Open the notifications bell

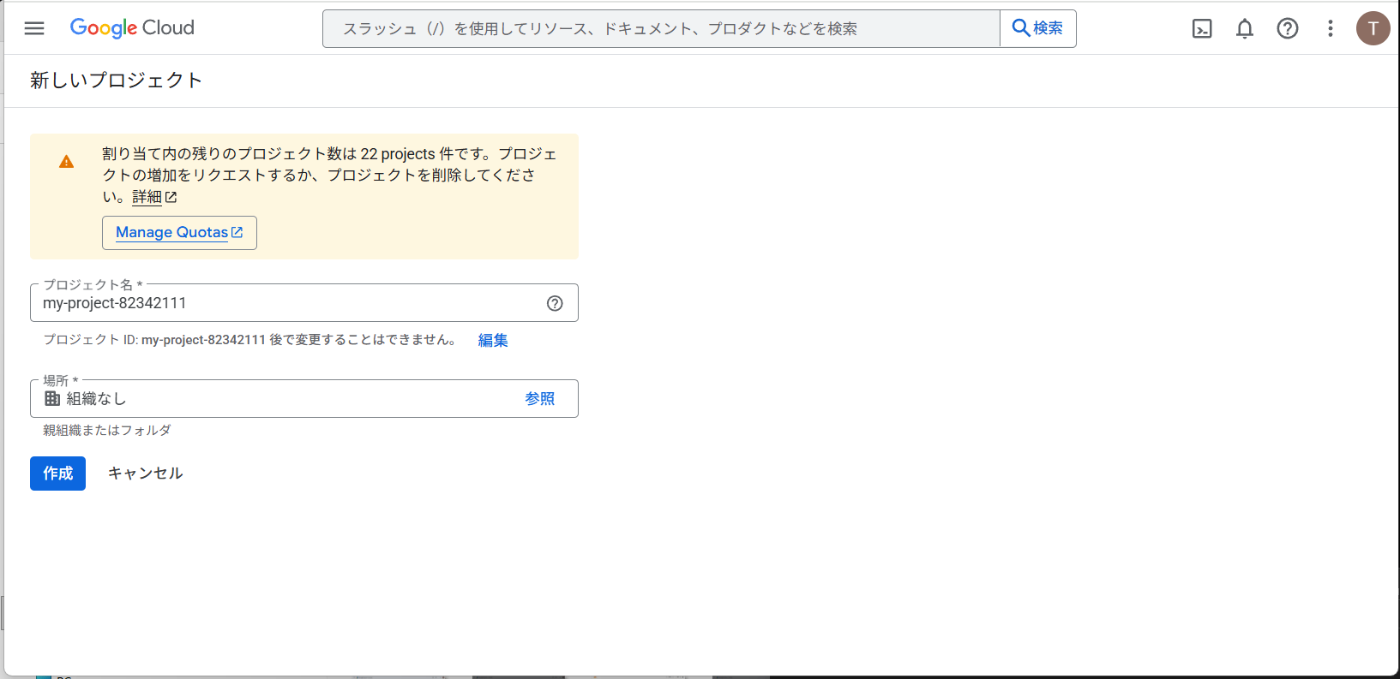[x=1244, y=28]
